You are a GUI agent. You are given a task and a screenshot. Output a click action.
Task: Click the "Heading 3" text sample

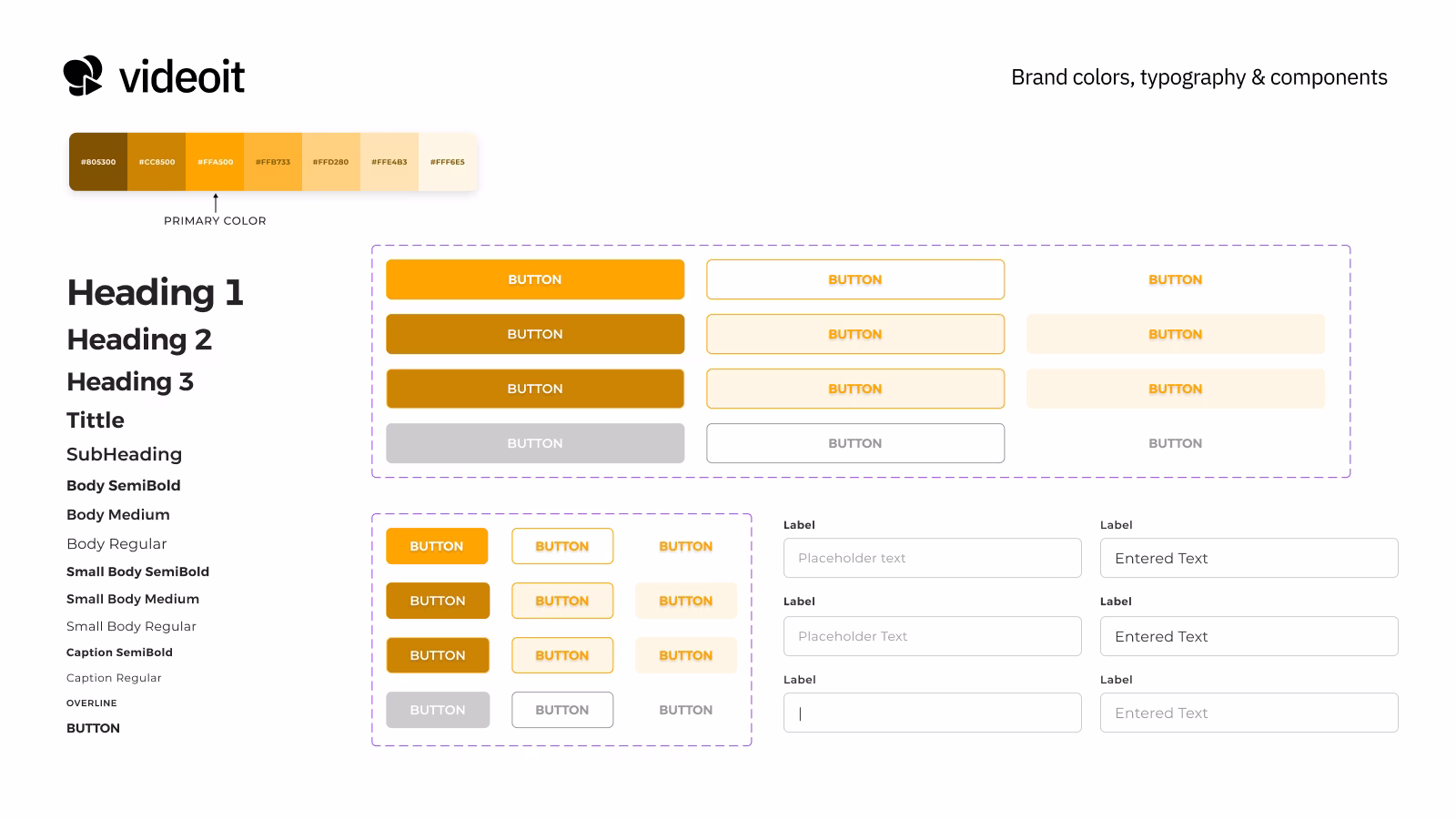[130, 381]
